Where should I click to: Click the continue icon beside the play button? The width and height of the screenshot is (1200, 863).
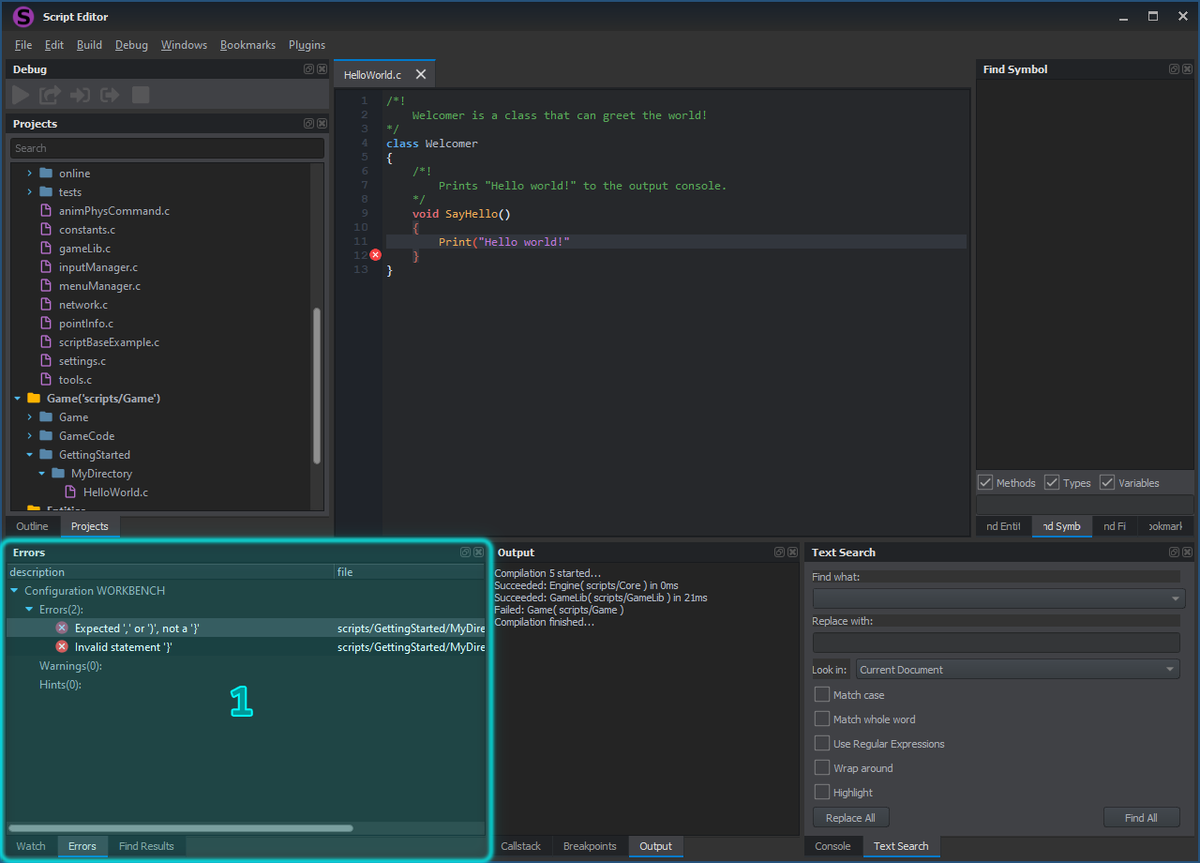coord(48,94)
